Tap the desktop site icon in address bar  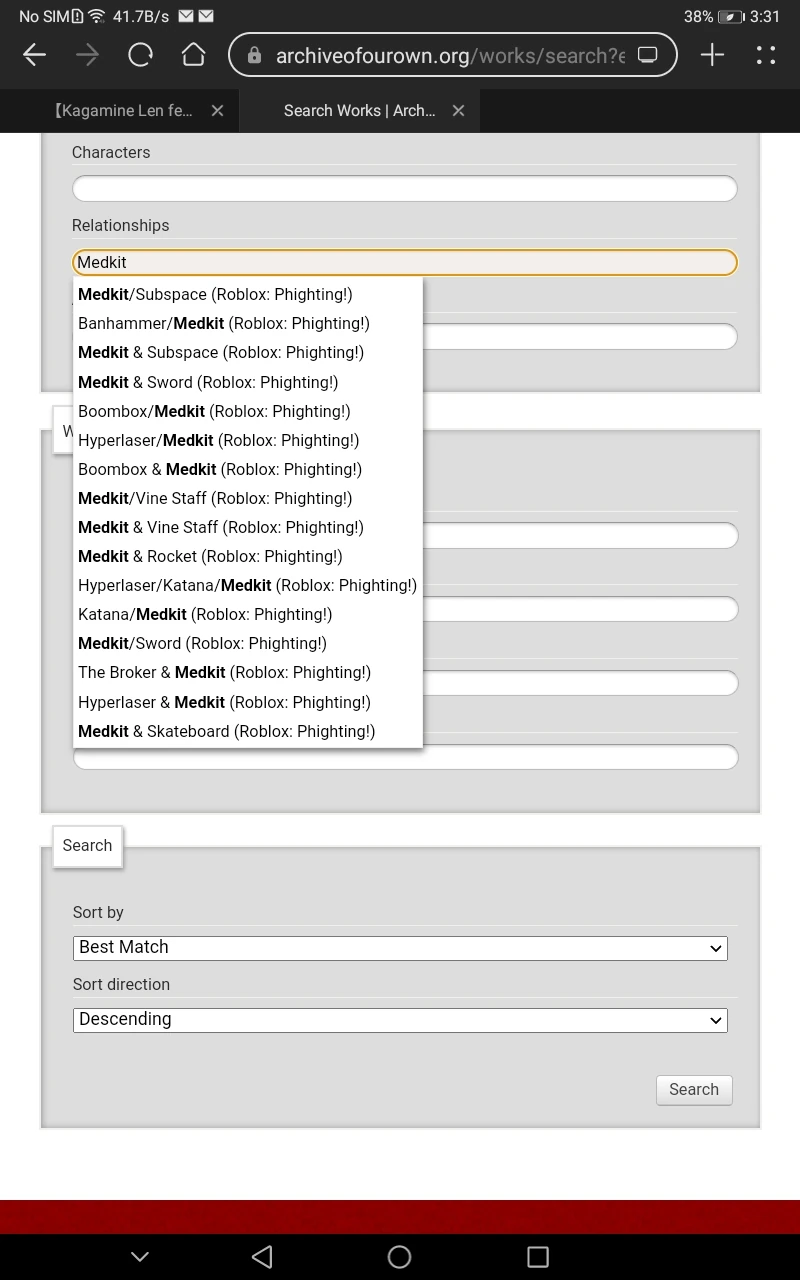click(648, 55)
